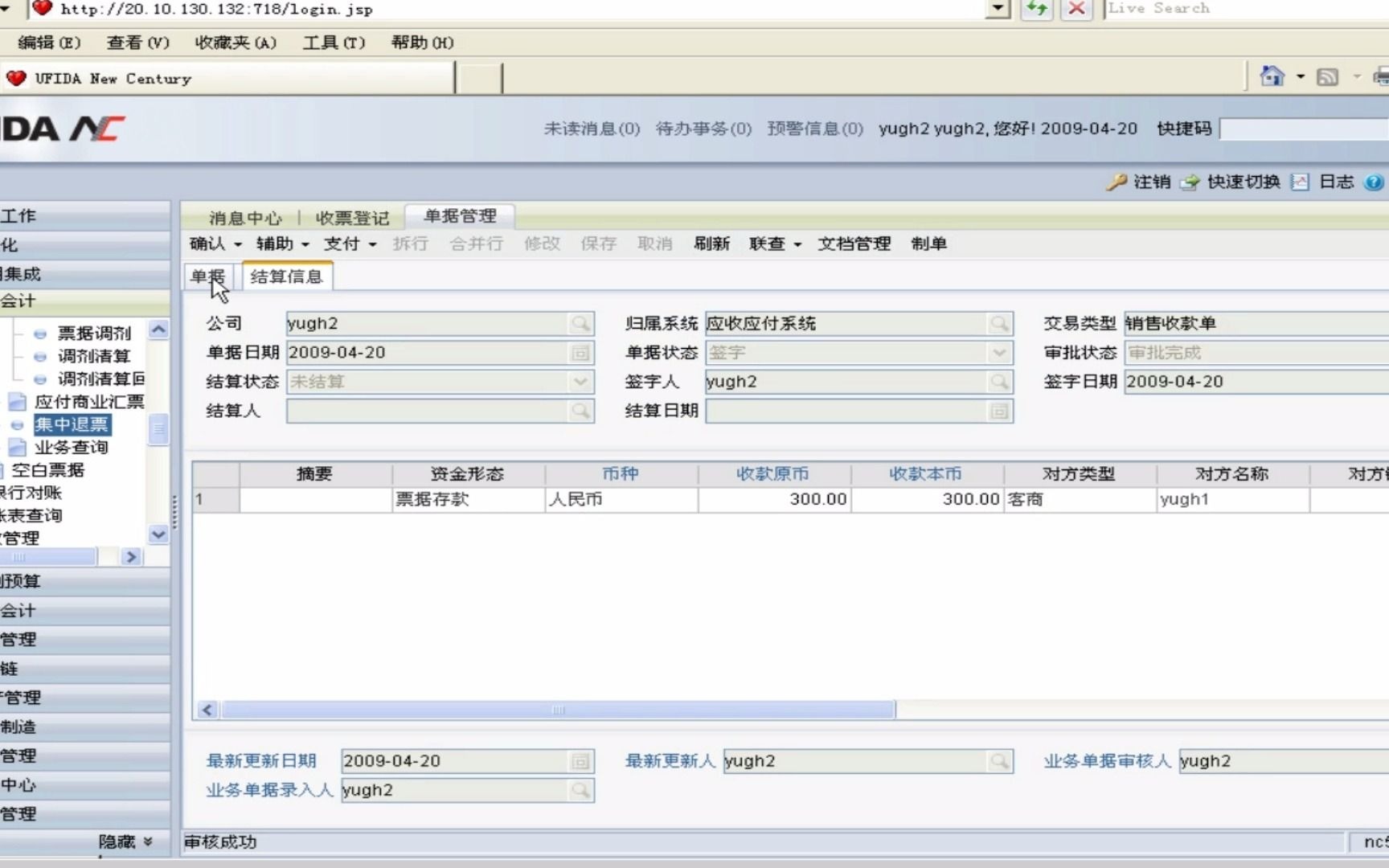Viewport: 1389px width, 868px height.
Task: Click the RSS feeds icon
Action: pyautogui.click(x=1327, y=77)
